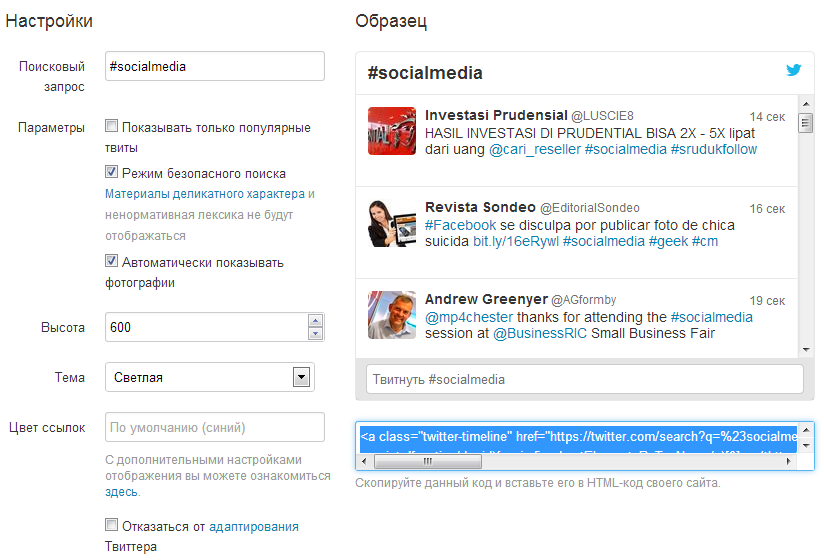Decrease Высота with the down stepper arrow

coord(315,334)
